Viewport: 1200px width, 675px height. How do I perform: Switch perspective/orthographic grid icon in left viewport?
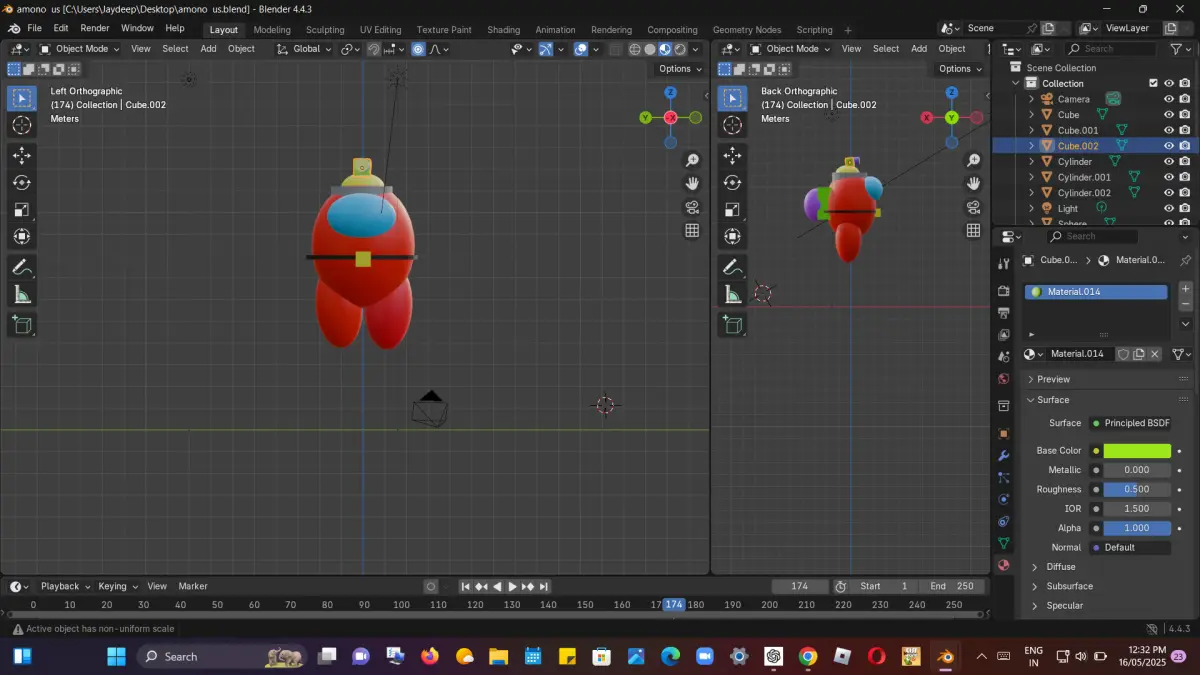coord(692,230)
